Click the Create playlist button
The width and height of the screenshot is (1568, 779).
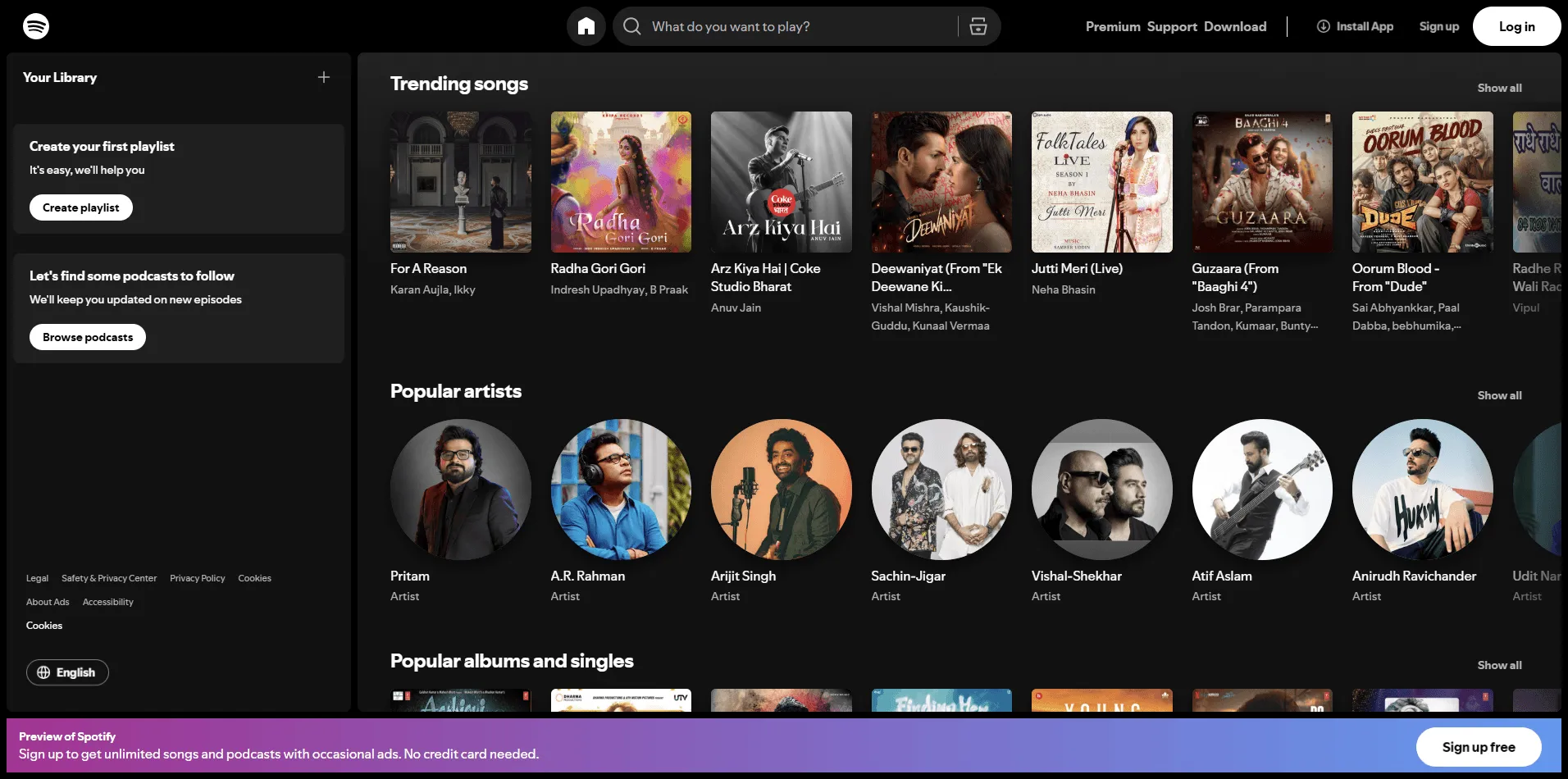[81, 207]
